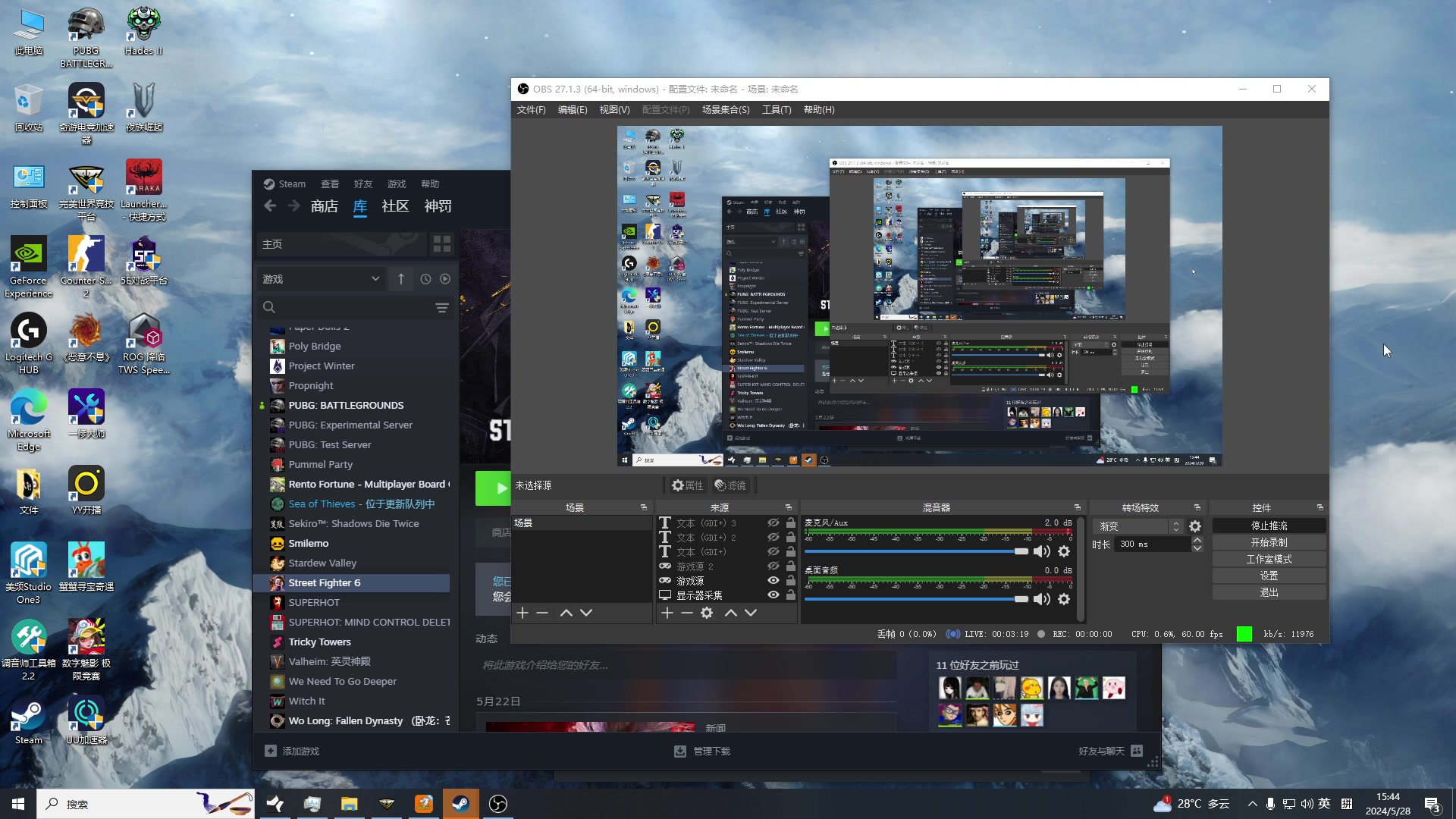The image size is (1456, 819).
Task: Move the selected source down in OBS
Action: [x=751, y=613]
